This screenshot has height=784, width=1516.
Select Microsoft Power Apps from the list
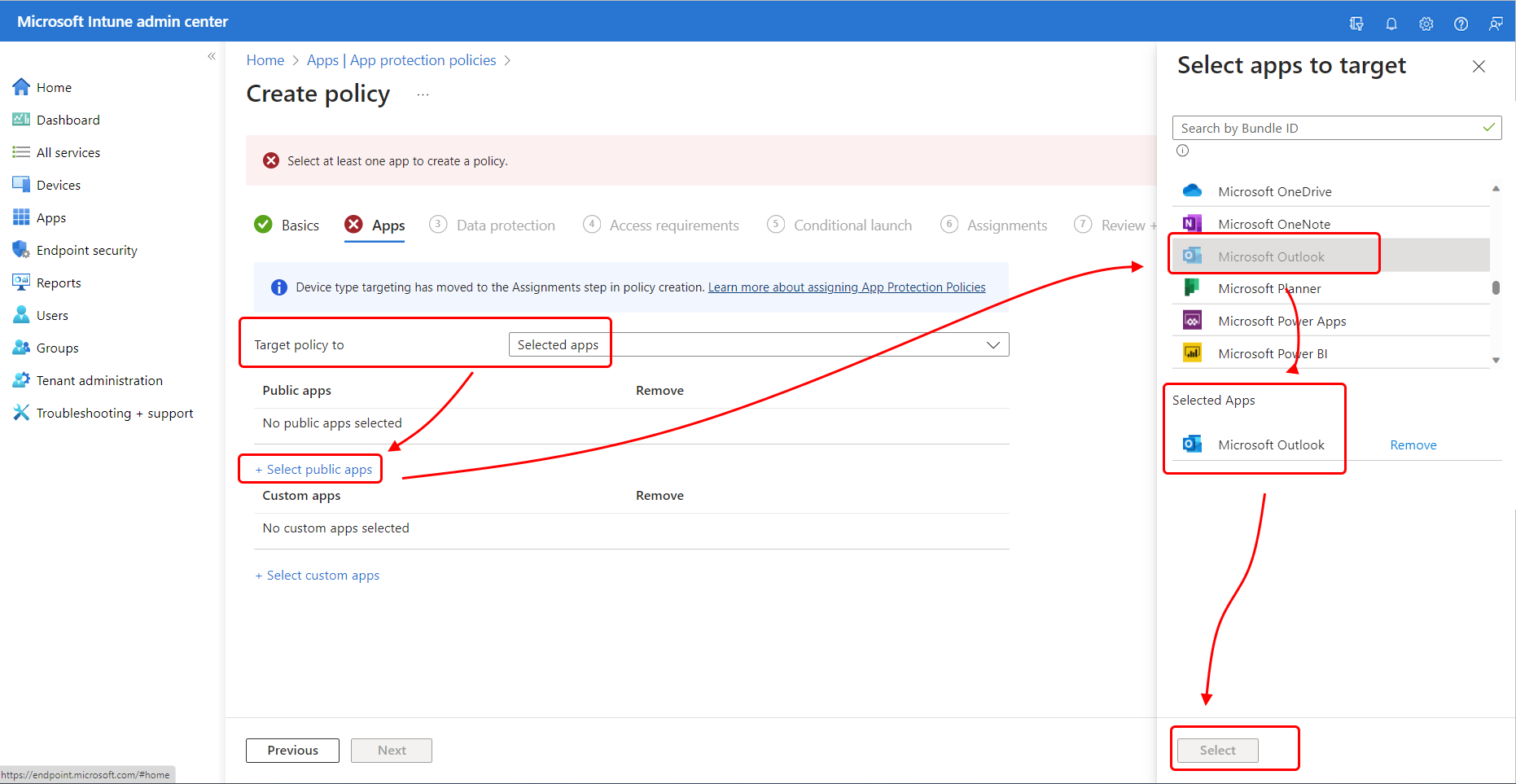click(x=1331, y=321)
